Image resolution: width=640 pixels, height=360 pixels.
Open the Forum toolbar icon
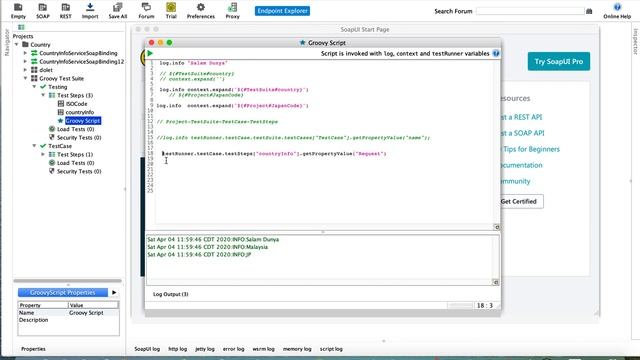pos(146,11)
